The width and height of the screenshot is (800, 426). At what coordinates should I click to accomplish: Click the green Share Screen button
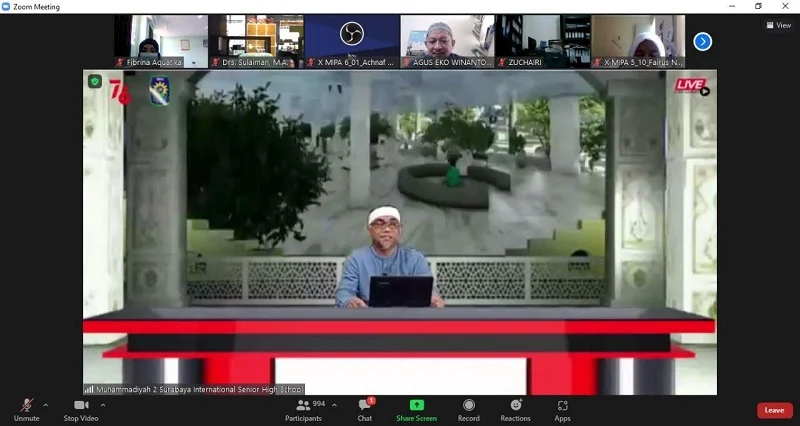point(416,410)
